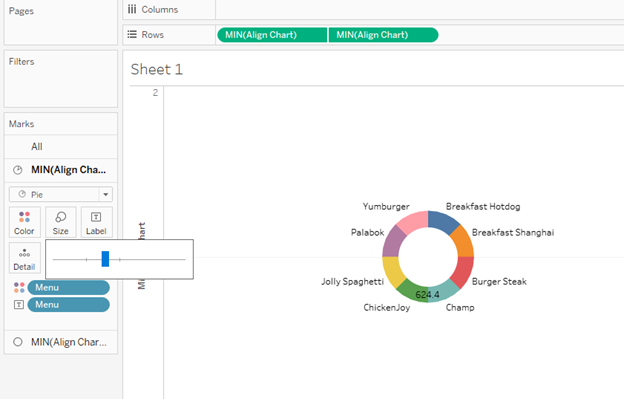Click Columns shelf icon

coord(132,9)
